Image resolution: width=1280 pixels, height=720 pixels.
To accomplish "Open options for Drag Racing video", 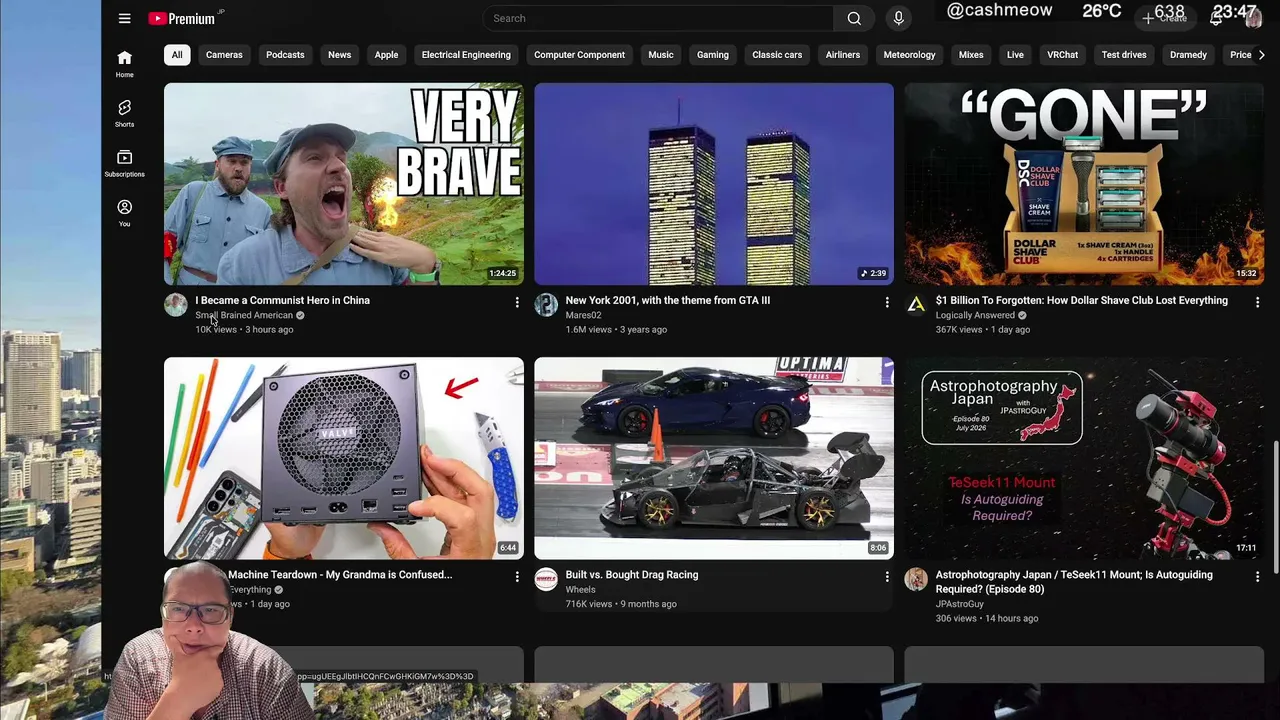I will click(887, 576).
